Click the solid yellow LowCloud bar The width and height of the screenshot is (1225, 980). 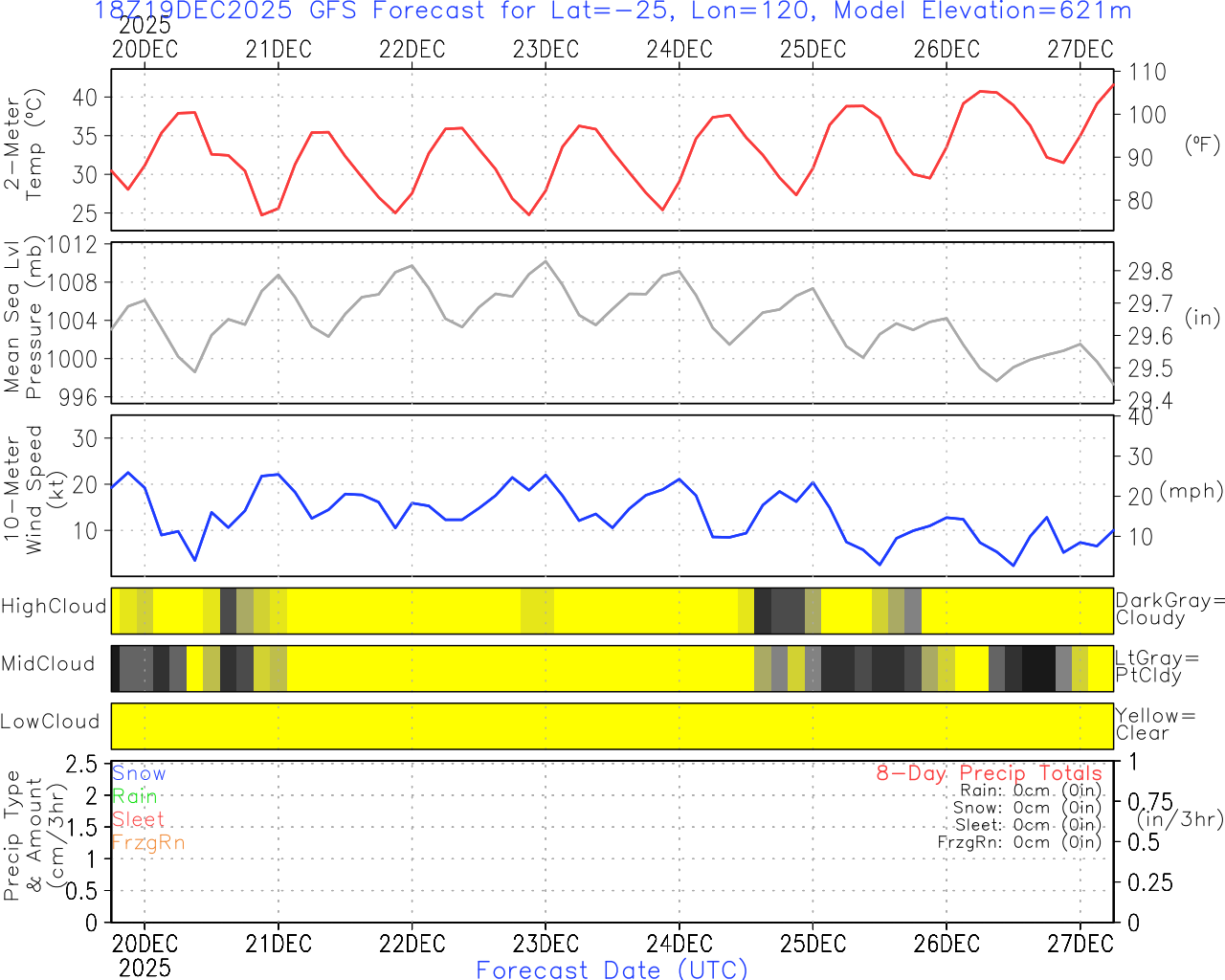pos(612,725)
